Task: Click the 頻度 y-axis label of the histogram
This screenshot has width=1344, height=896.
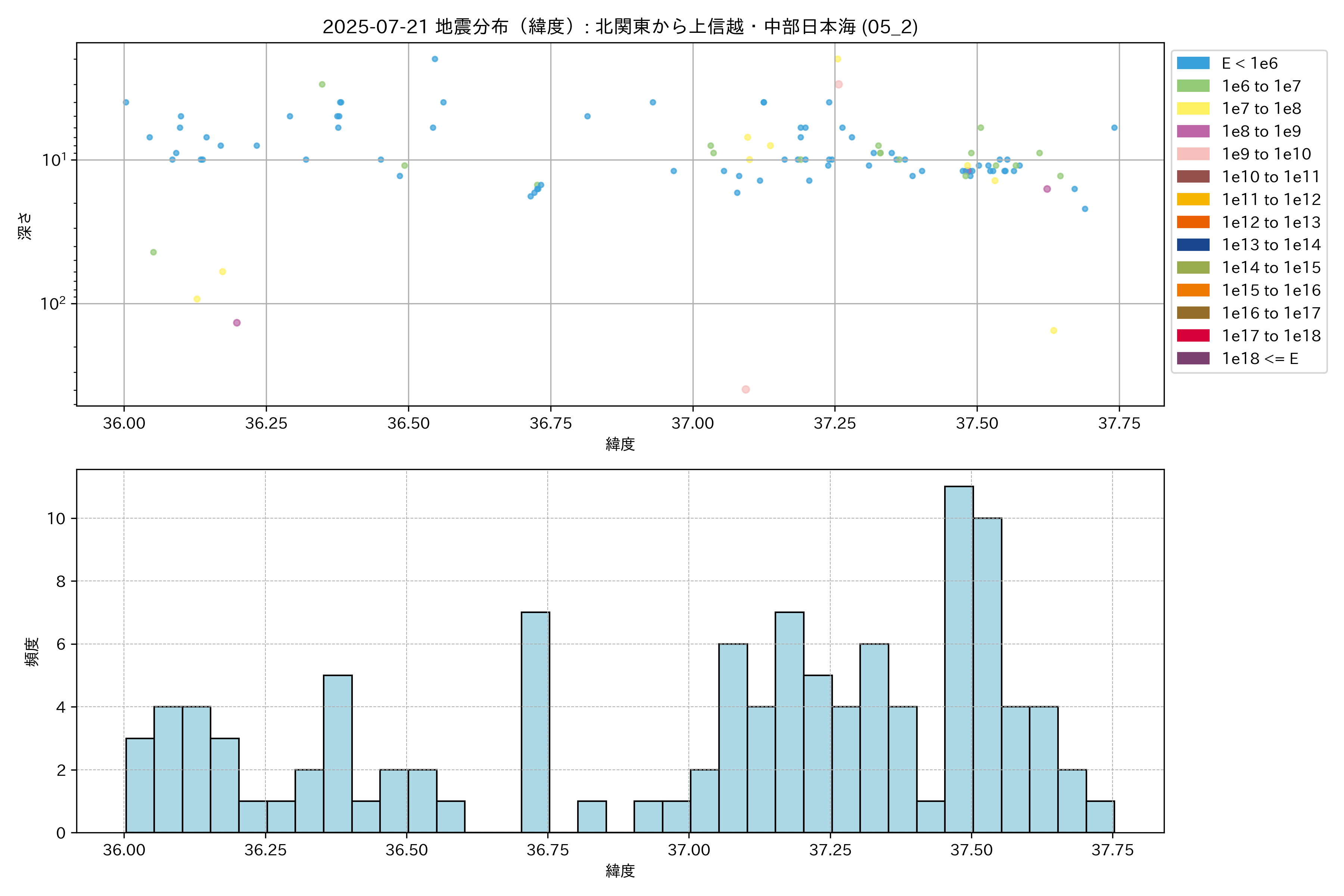Action: coord(32,651)
